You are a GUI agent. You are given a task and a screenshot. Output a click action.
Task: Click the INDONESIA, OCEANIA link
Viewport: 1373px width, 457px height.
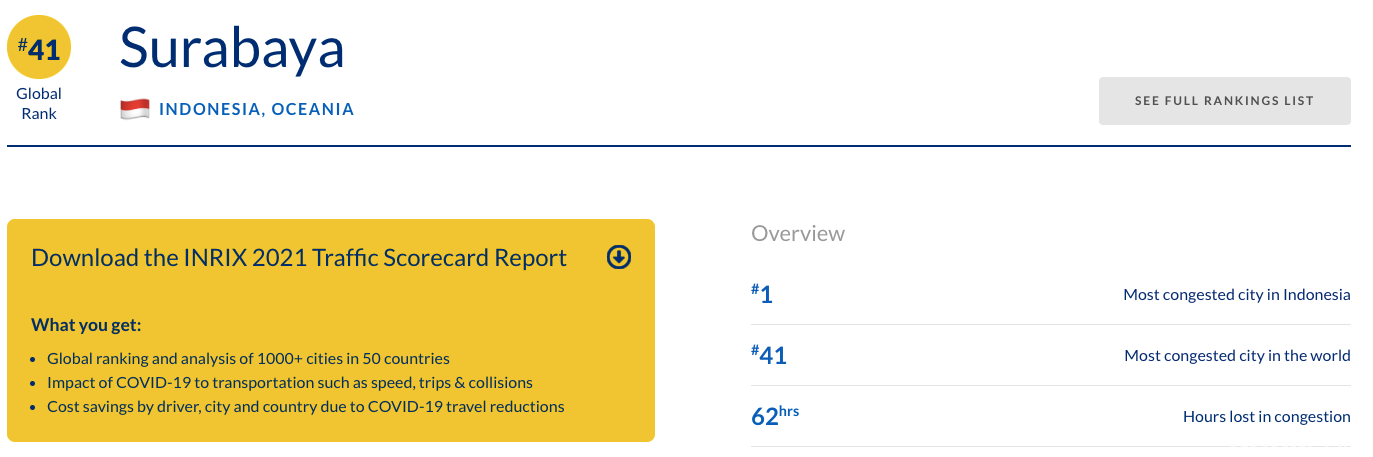coord(256,109)
